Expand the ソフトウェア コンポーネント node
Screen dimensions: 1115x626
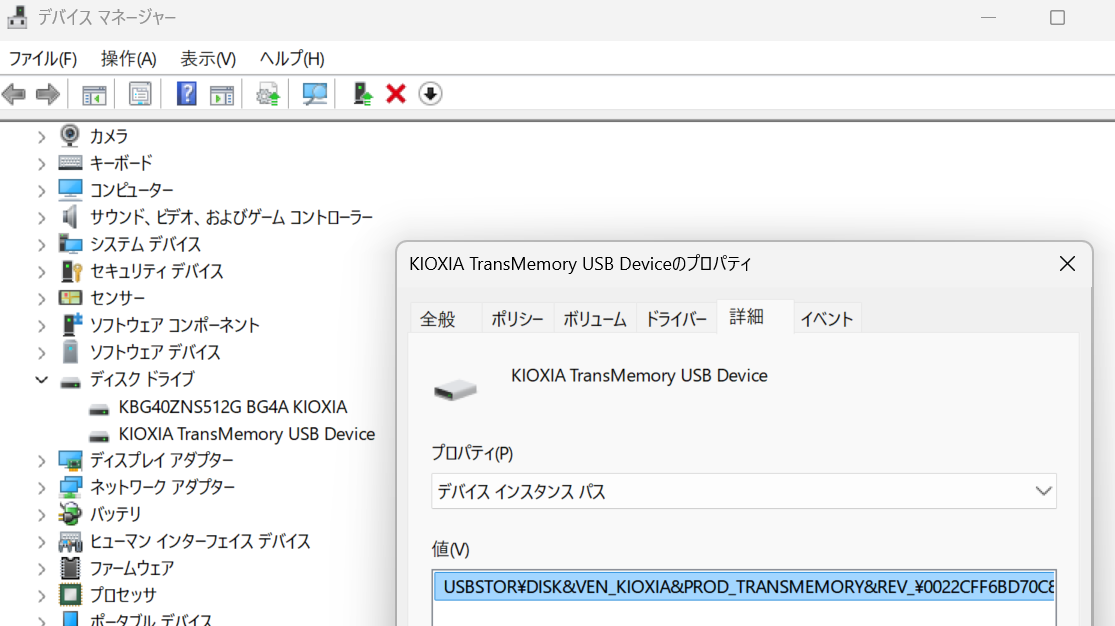[41, 326]
